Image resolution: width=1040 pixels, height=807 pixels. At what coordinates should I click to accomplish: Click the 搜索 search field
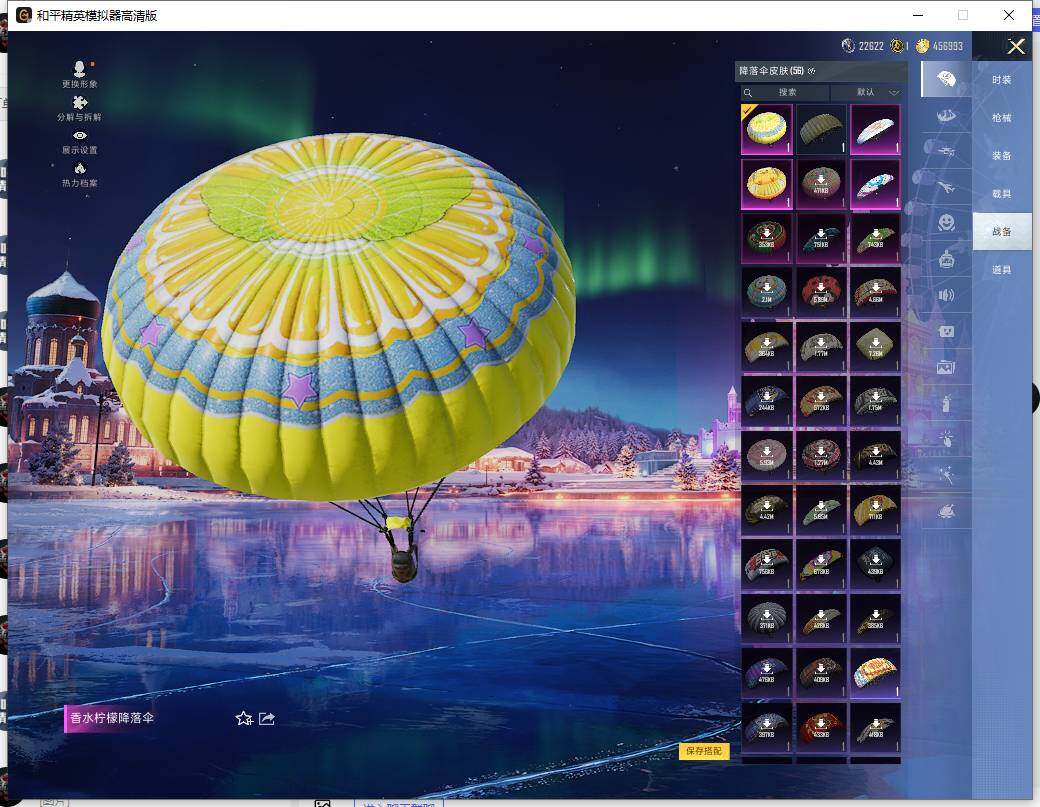[785, 92]
